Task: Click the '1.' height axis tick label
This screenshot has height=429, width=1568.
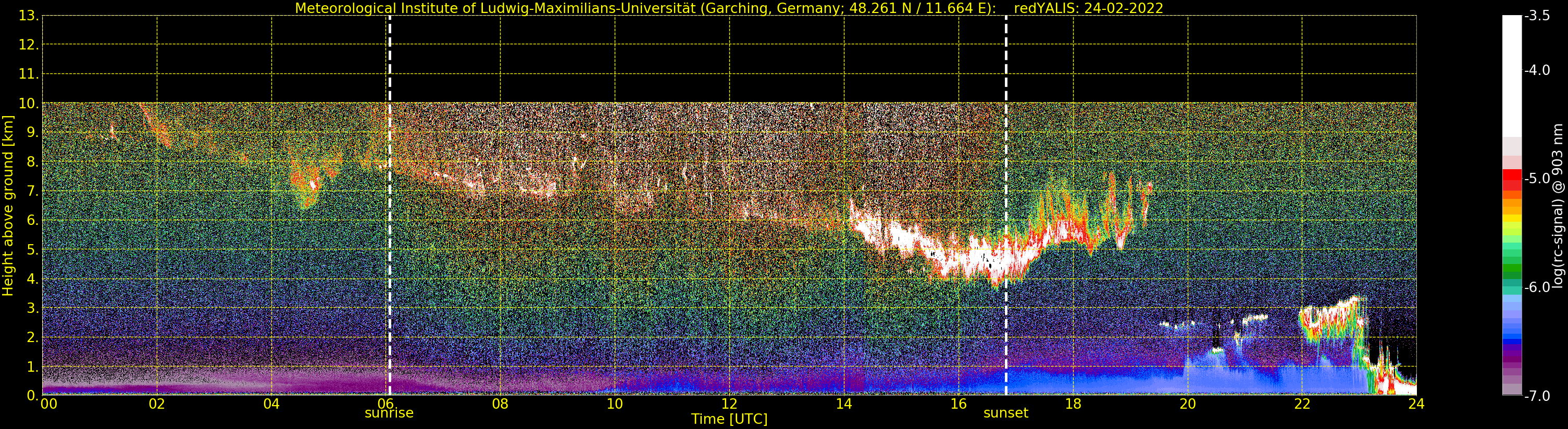Action: 32,367
